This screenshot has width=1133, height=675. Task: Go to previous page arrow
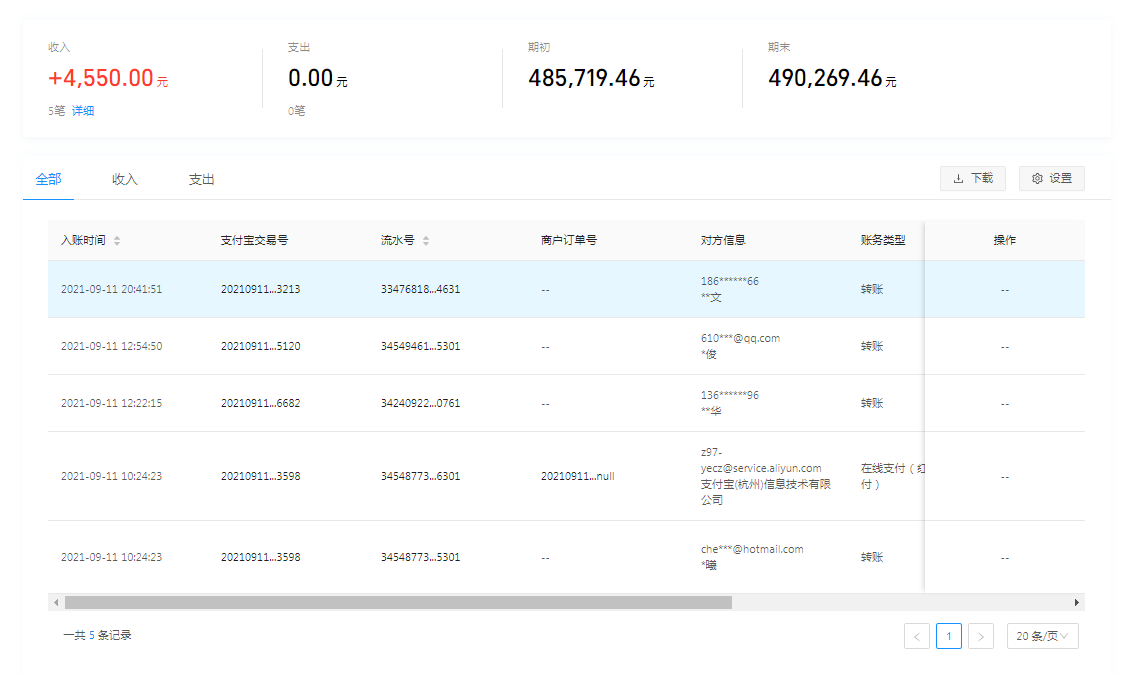[x=916, y=636]
